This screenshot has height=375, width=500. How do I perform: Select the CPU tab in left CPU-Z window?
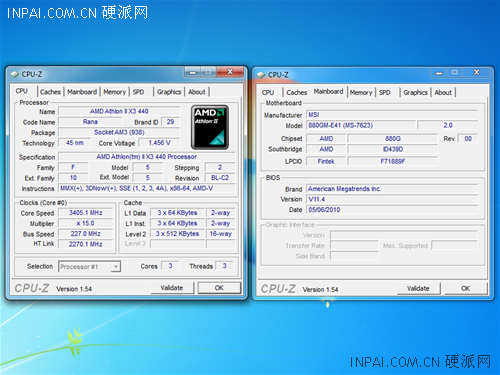coord(22,91)
